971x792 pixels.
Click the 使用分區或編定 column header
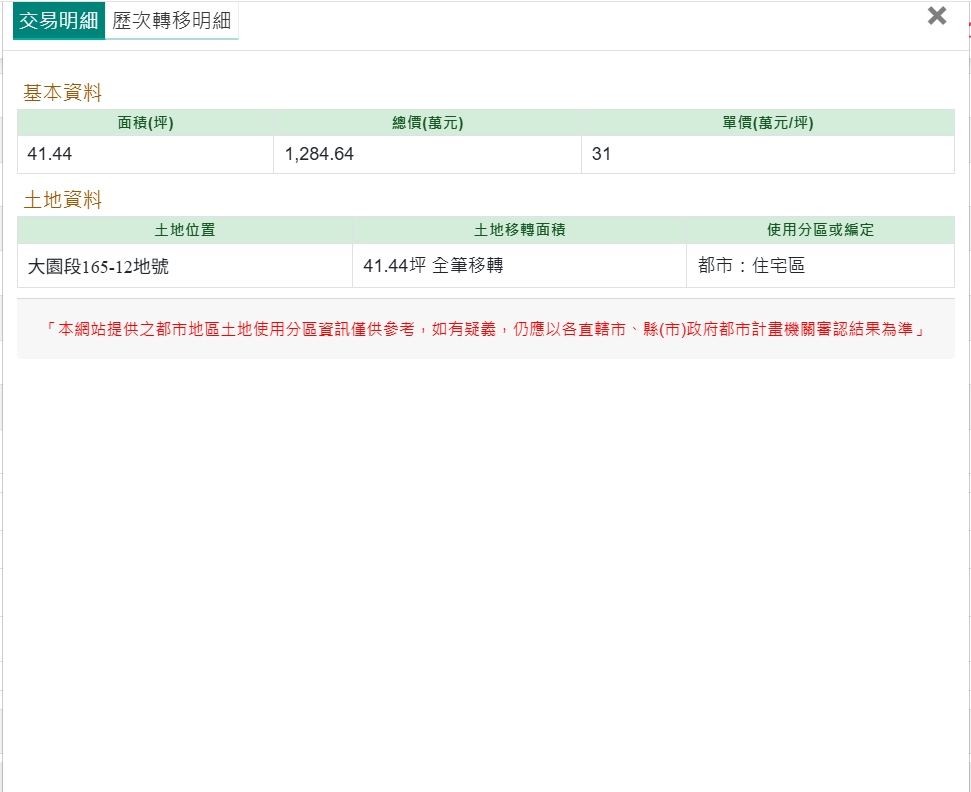pyautogui.click(x=820, y=230)
